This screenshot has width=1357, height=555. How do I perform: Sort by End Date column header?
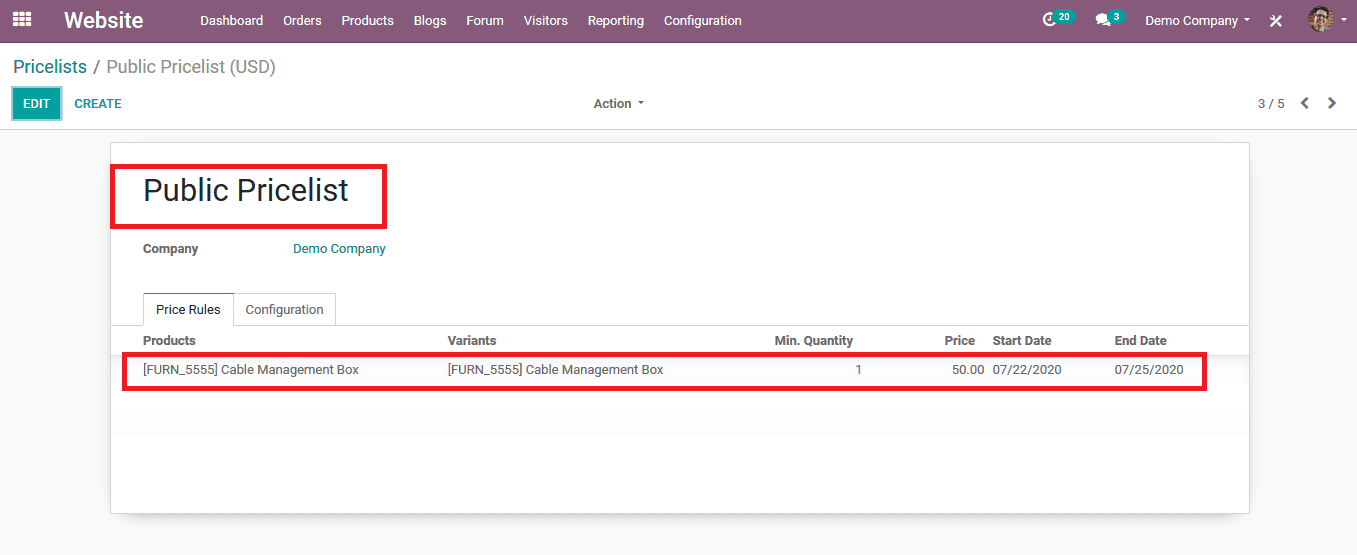pos(1141,341)
